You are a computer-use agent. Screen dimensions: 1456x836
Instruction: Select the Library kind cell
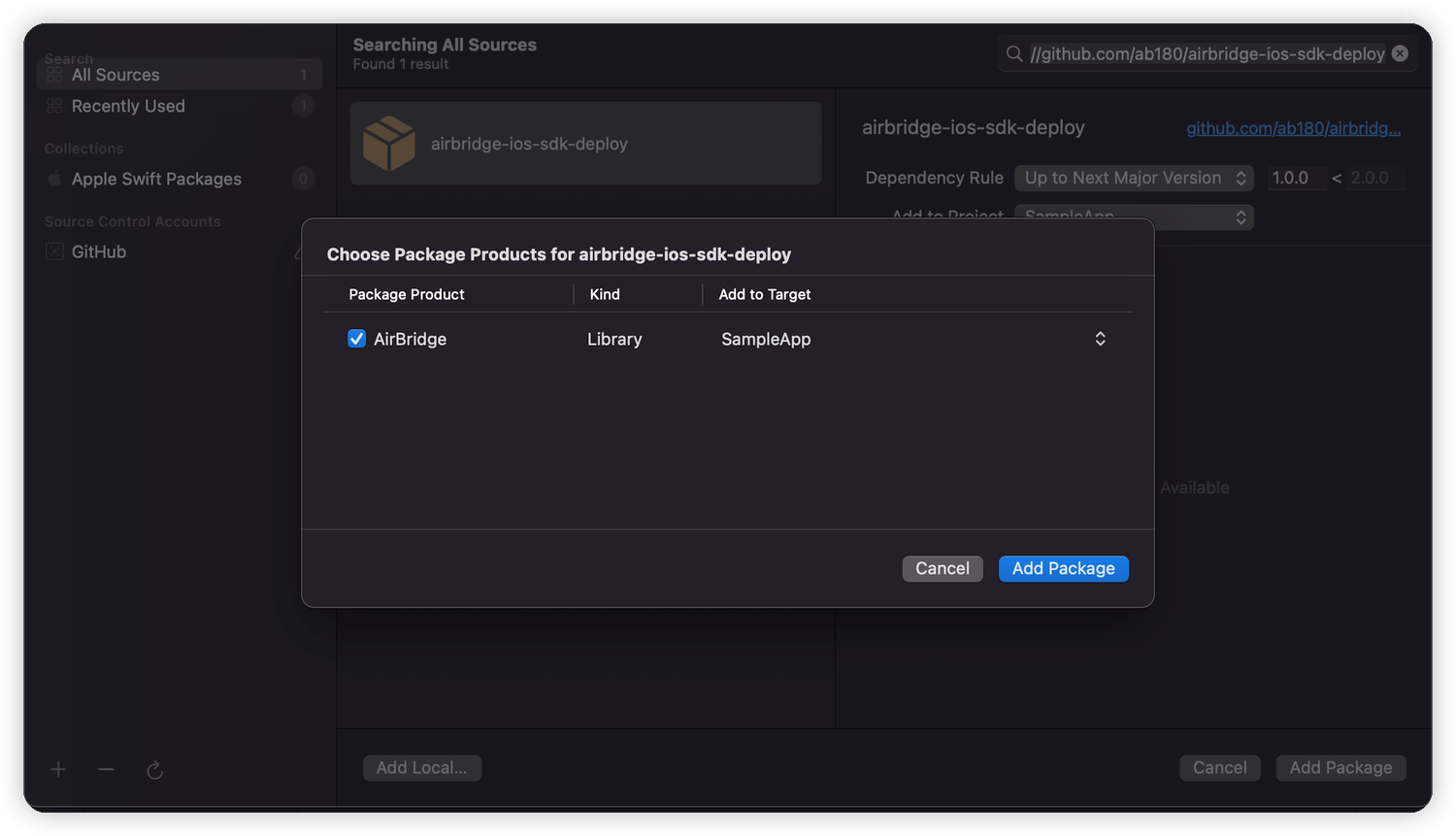pyautogui.click(x=614, y=339)
